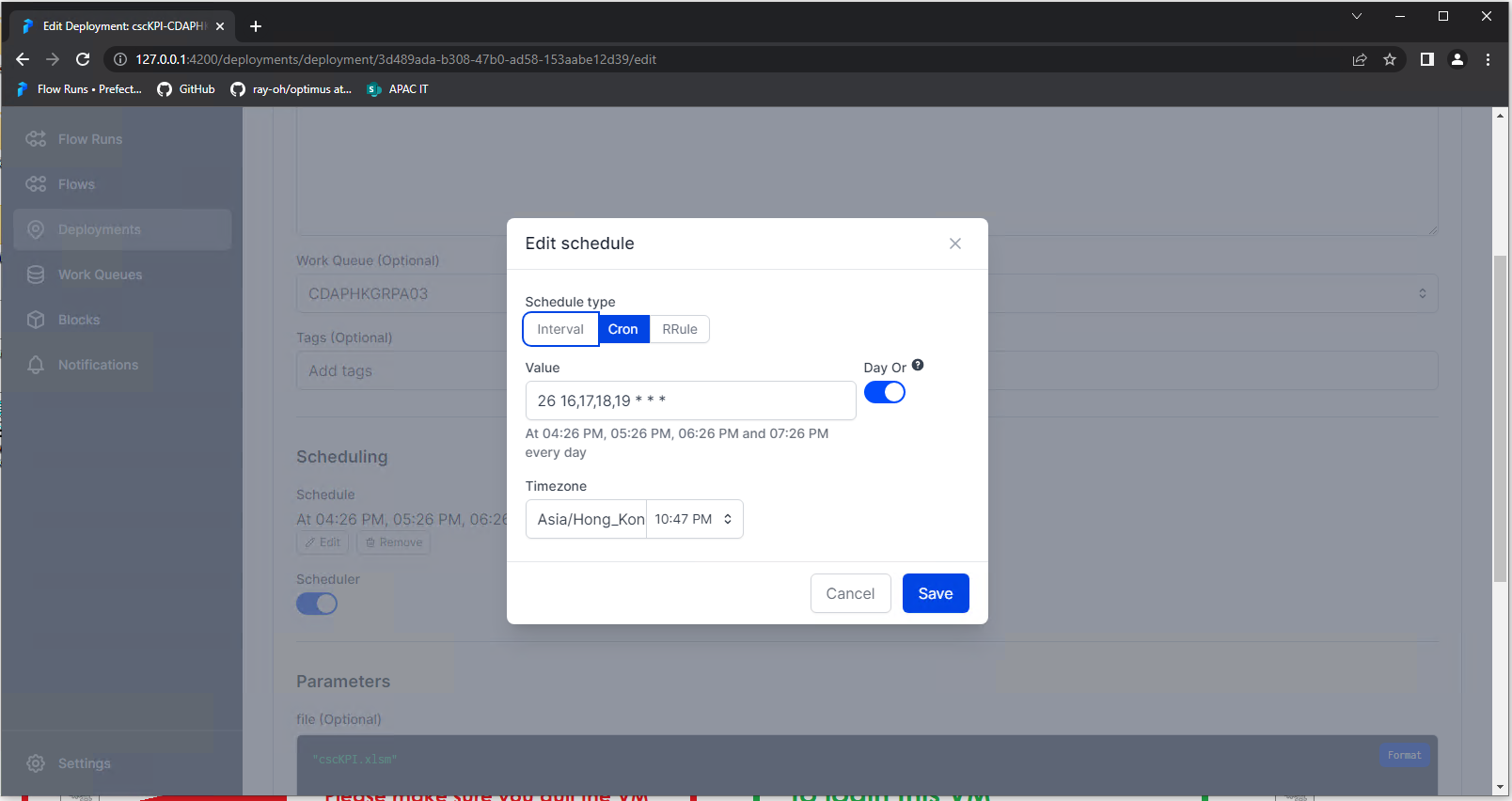Toggle the browser side panel
This screenshot has height=801, width=1512.
point(1427,59)
